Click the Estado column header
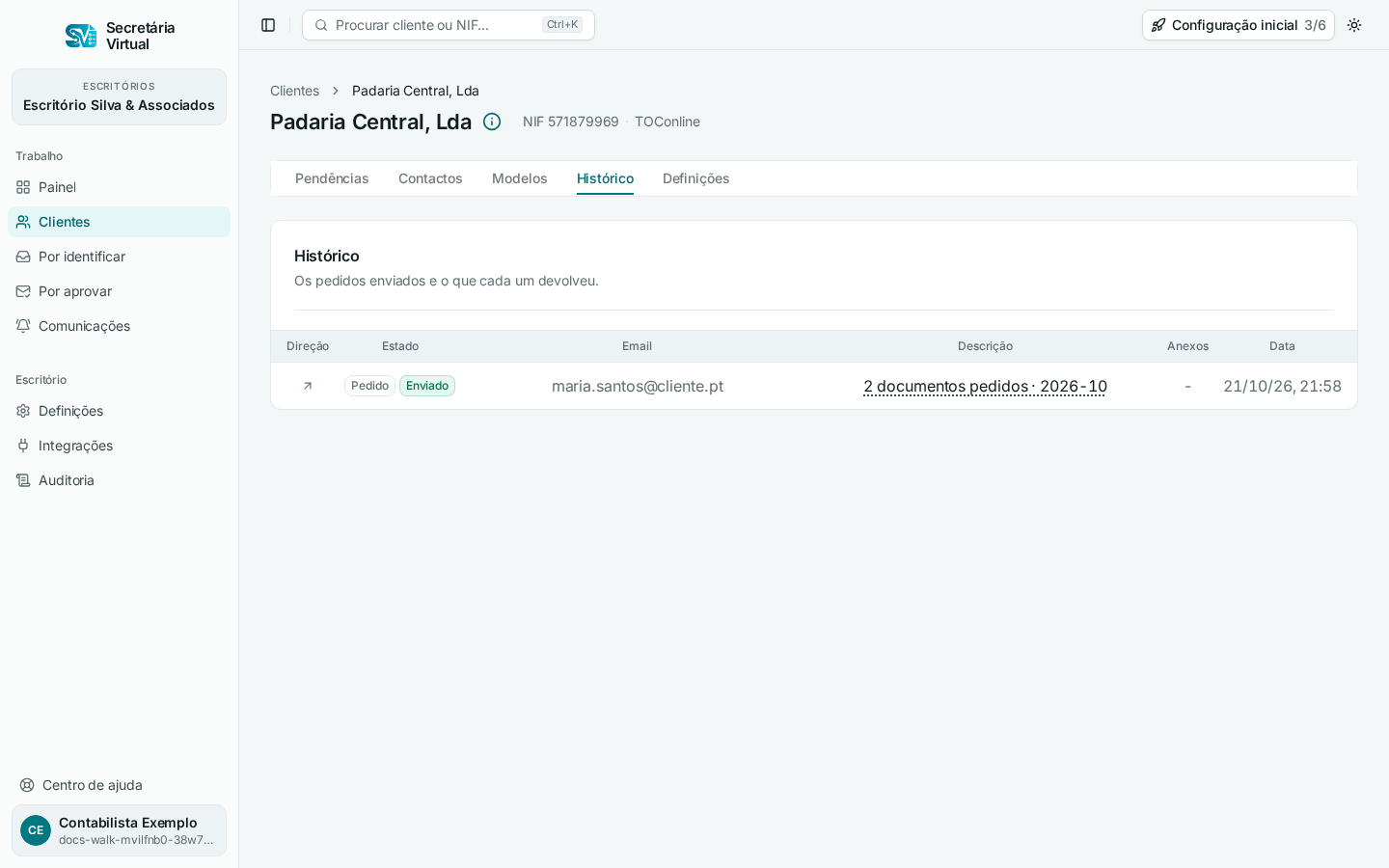This screenshot has height=868, width=1389. pos(400,346)
